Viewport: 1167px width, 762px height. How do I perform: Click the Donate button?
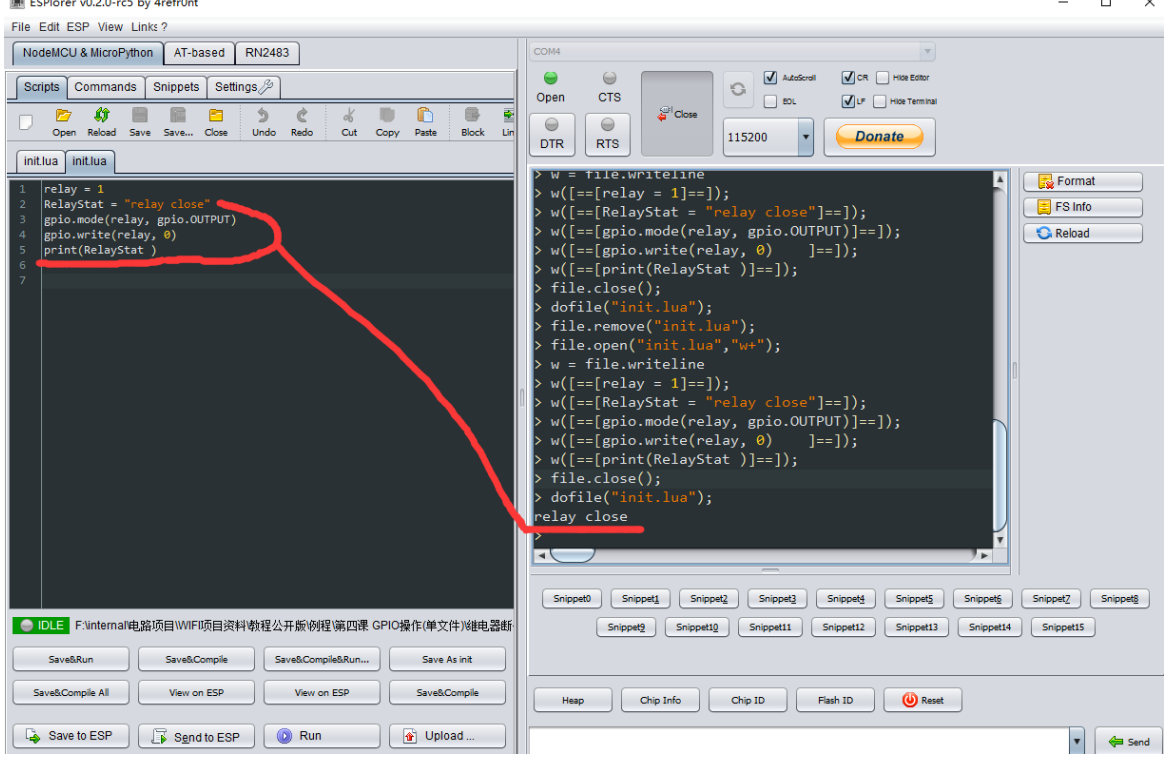click(879, 137)
